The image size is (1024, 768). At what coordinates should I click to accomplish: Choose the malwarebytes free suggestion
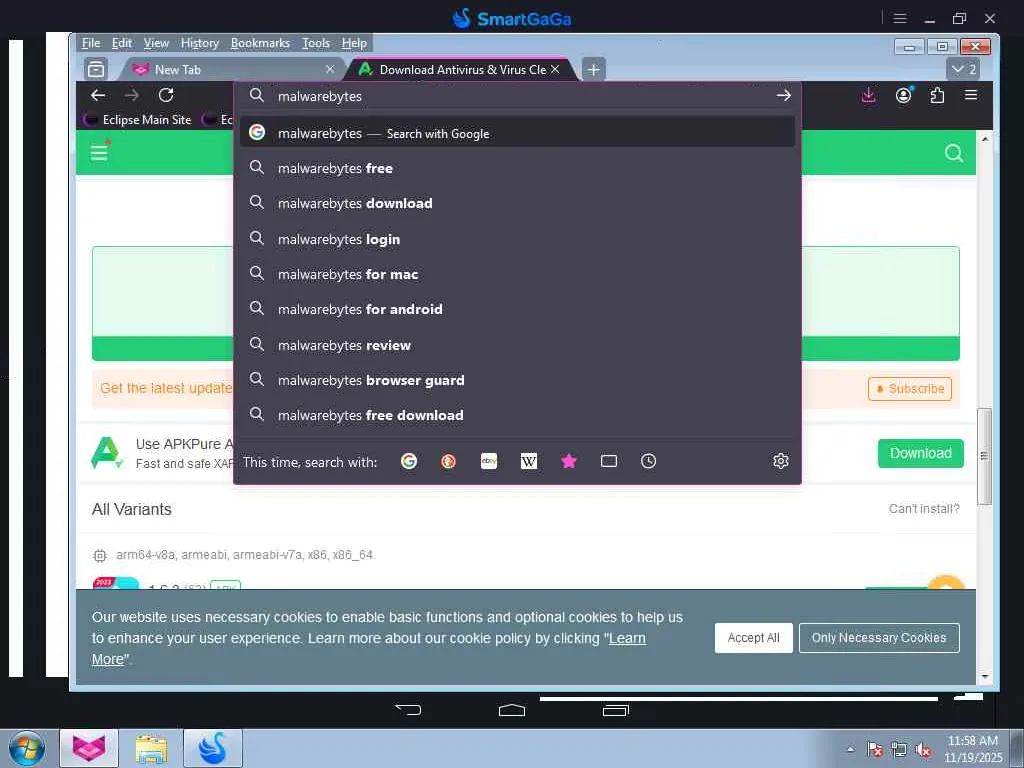(x=517, y=168)
